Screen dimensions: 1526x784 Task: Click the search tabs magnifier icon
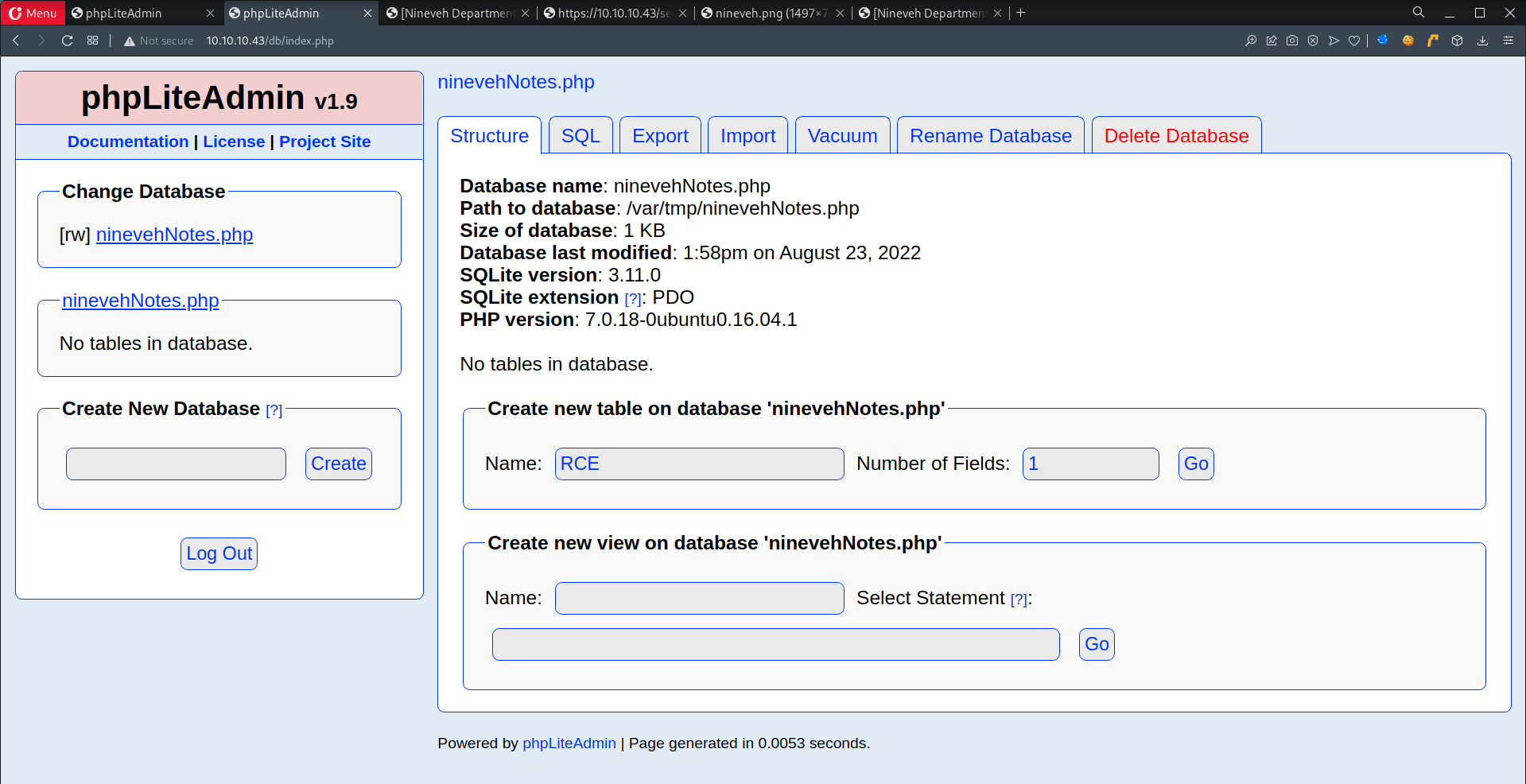coord(1419,13)
